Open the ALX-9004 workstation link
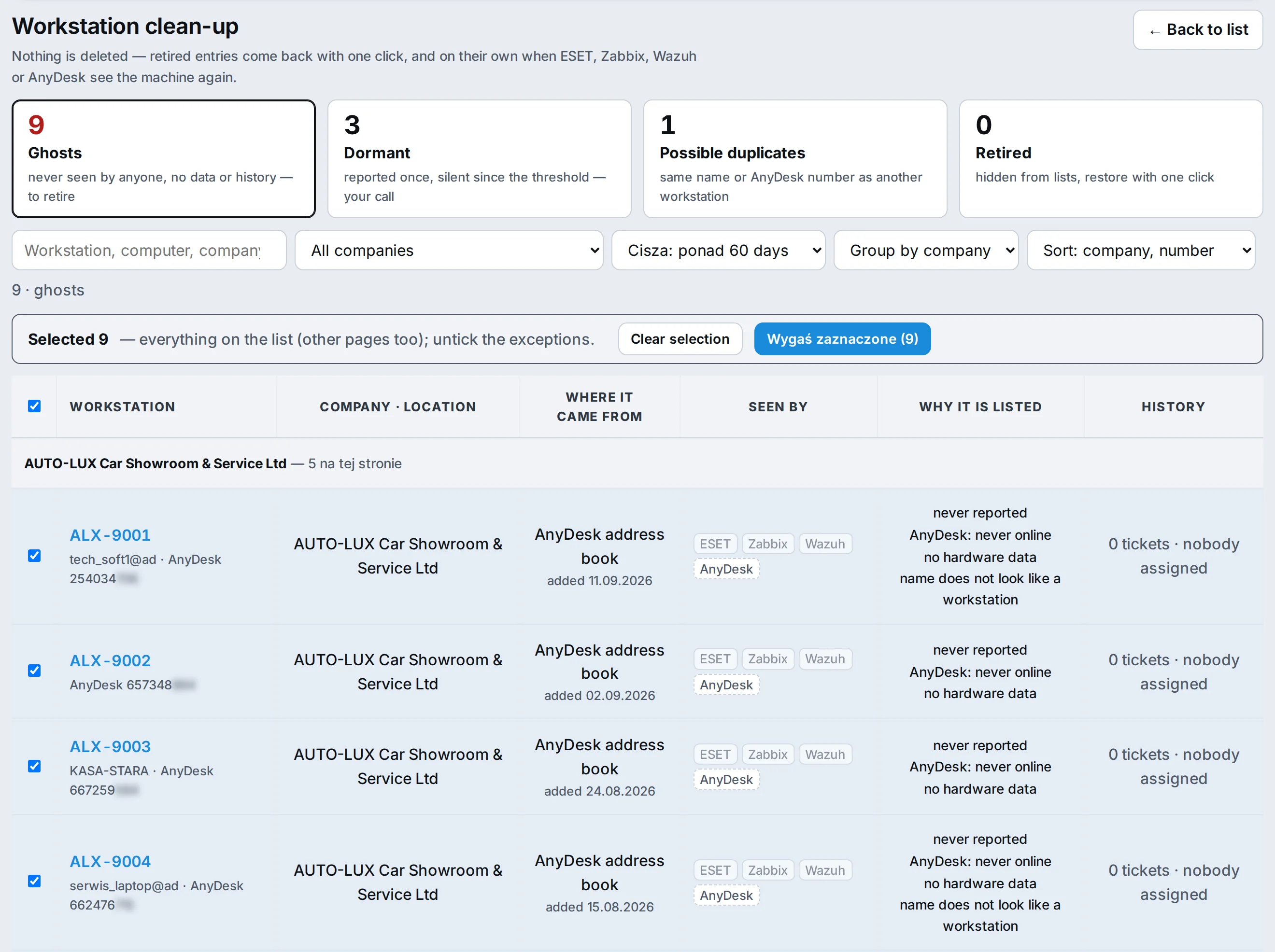The width and height of the screenshot is (1275, 952). [110, 862]
